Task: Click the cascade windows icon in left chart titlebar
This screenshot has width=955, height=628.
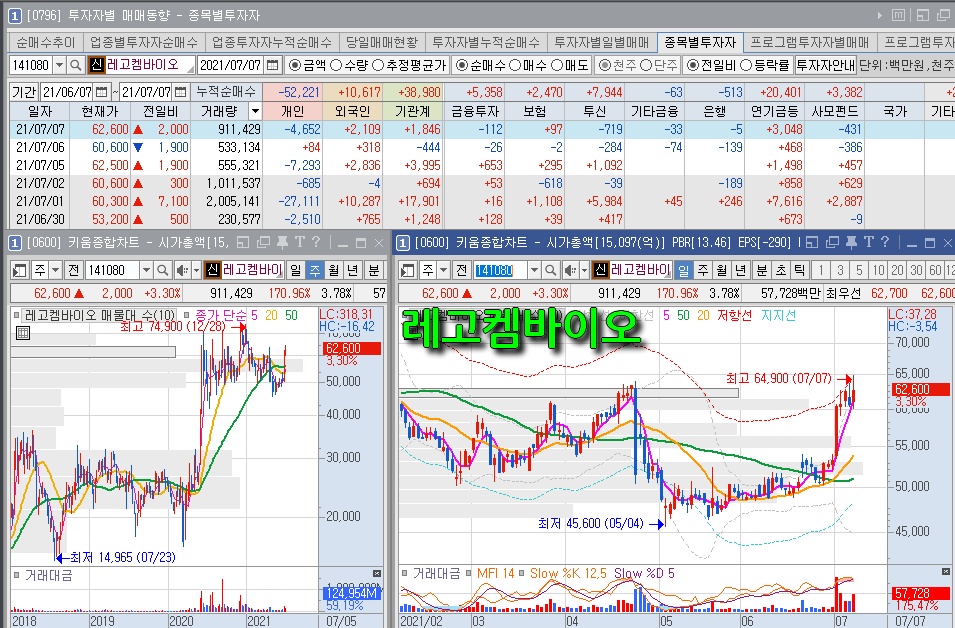Action: click(x=263, y=242)
